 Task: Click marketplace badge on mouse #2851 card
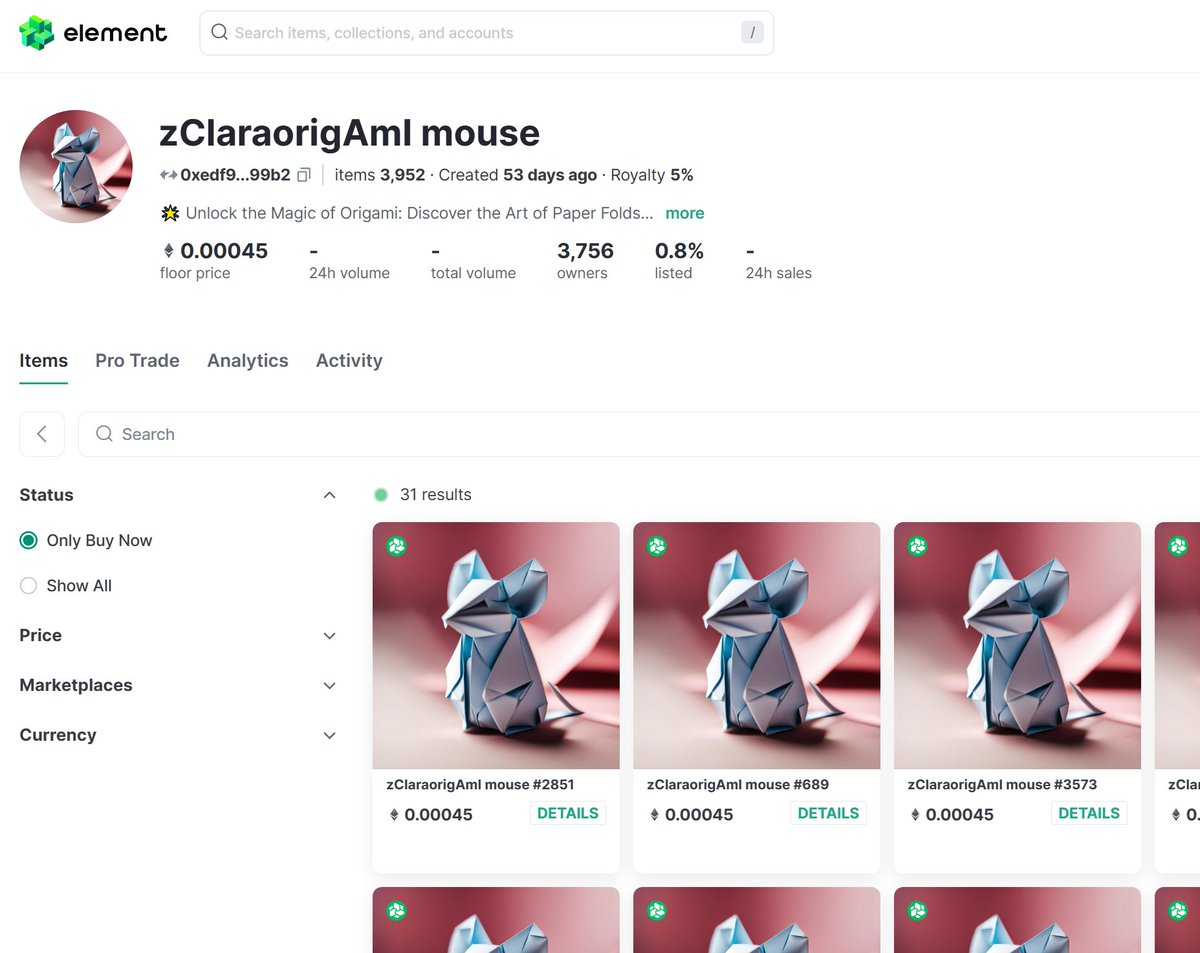point(397,546)
